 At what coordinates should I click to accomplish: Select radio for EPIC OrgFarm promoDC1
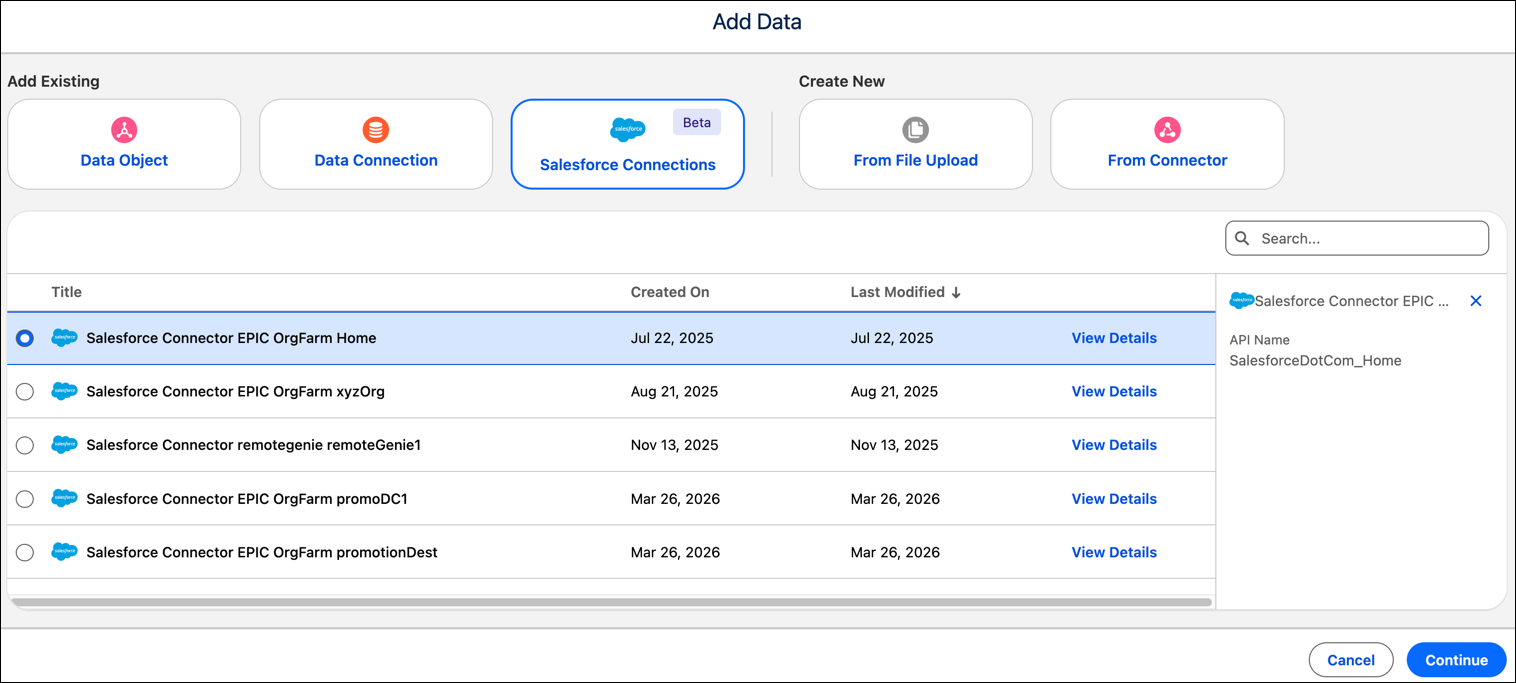(x=25, y=499)
